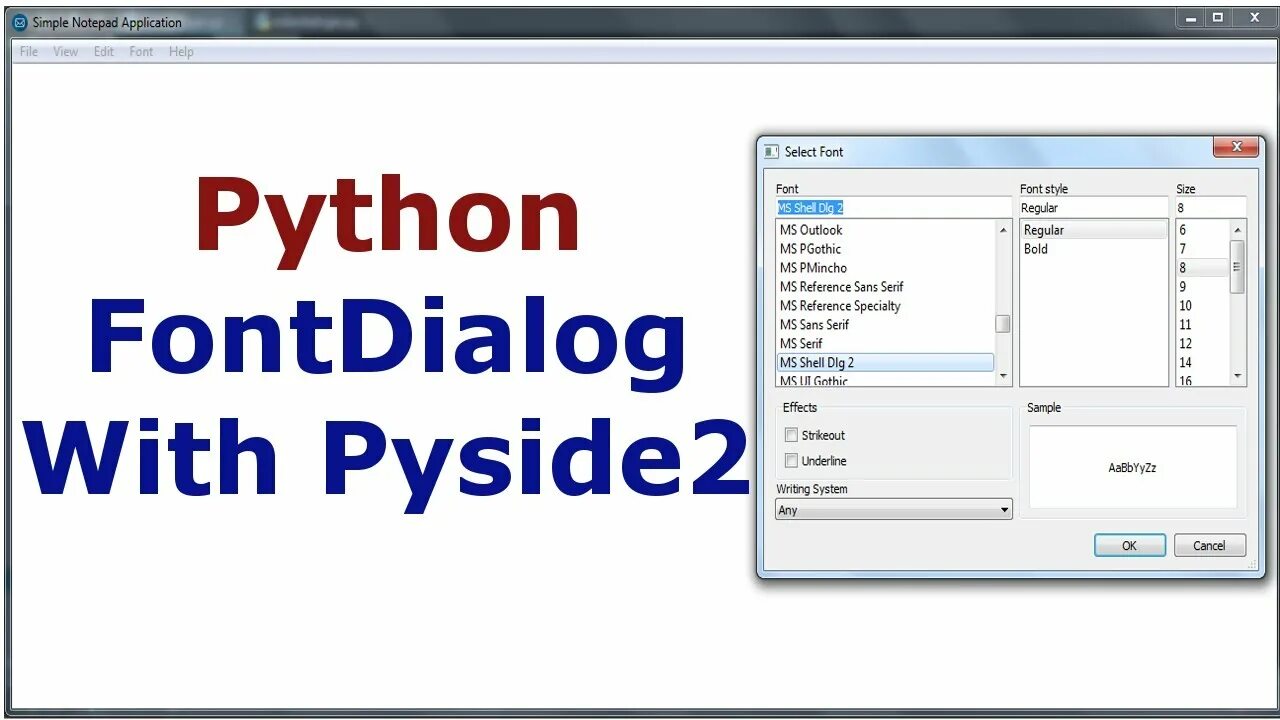Screen dimensions: 1280x720
Task: Dismiss dialog with Cancel button
Action: (x=1209, y=546)
